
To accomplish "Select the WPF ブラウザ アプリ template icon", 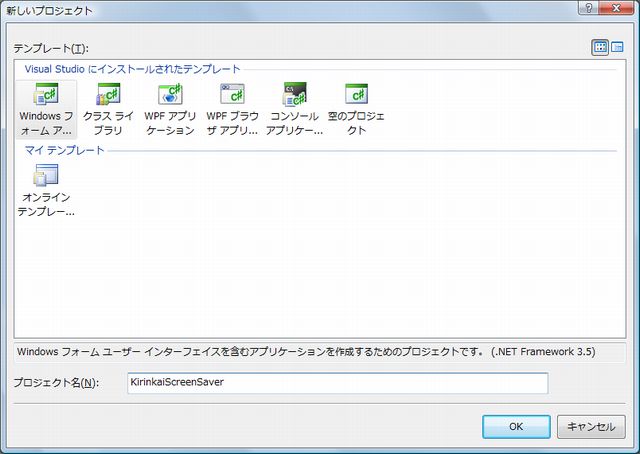I will pos(232,94).
